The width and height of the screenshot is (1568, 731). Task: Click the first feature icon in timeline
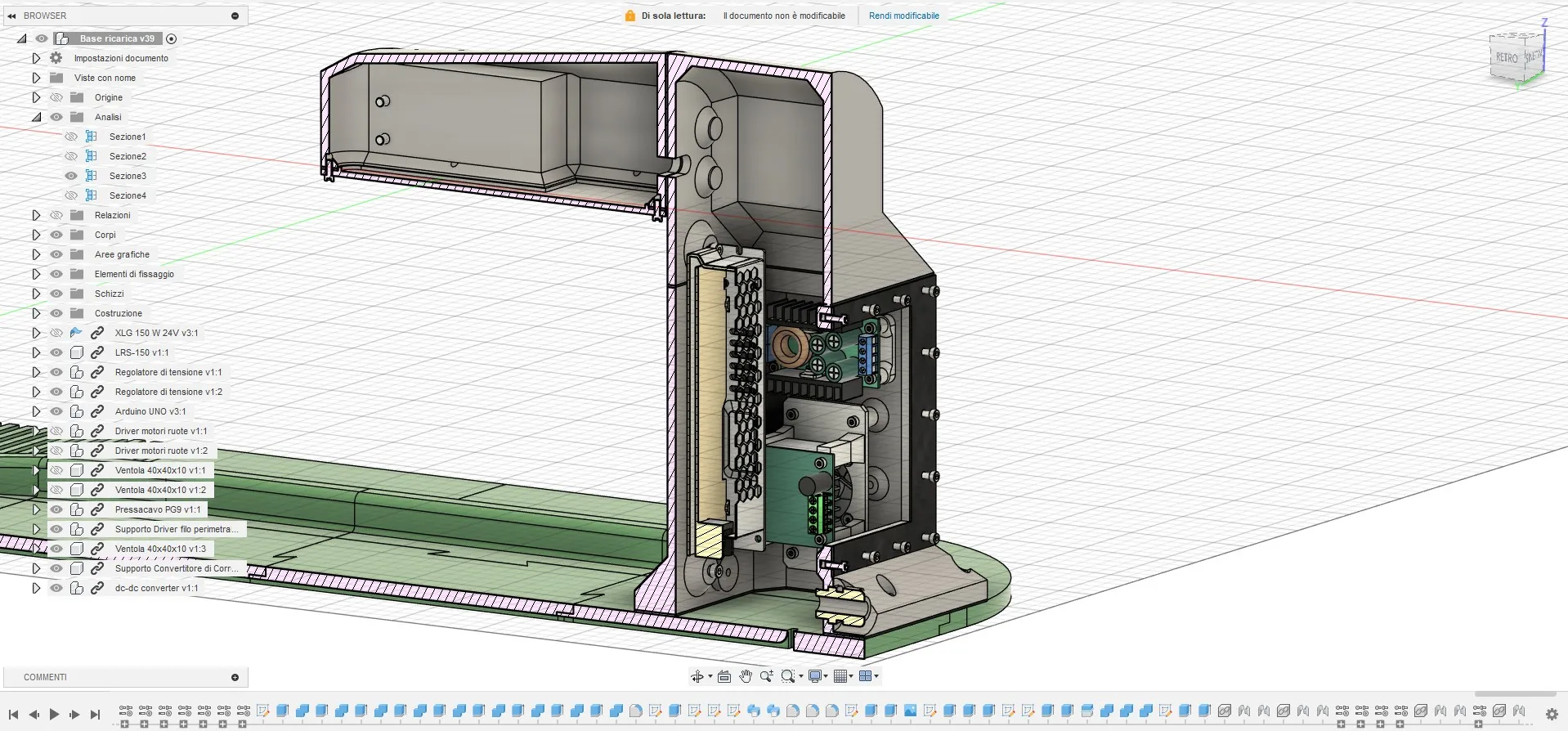[x=125, y=711]
